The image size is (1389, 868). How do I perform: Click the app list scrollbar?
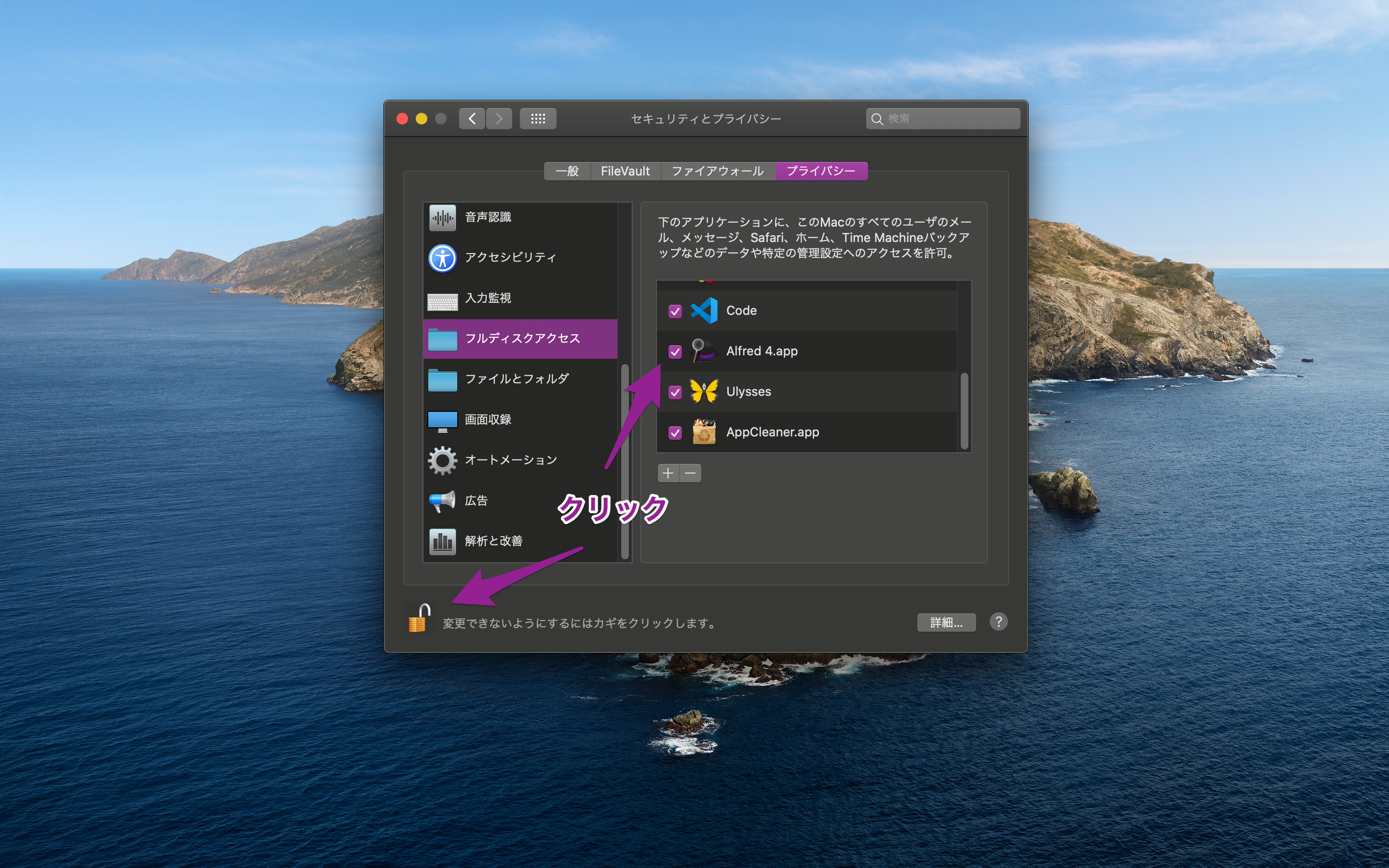pos(964,410)
